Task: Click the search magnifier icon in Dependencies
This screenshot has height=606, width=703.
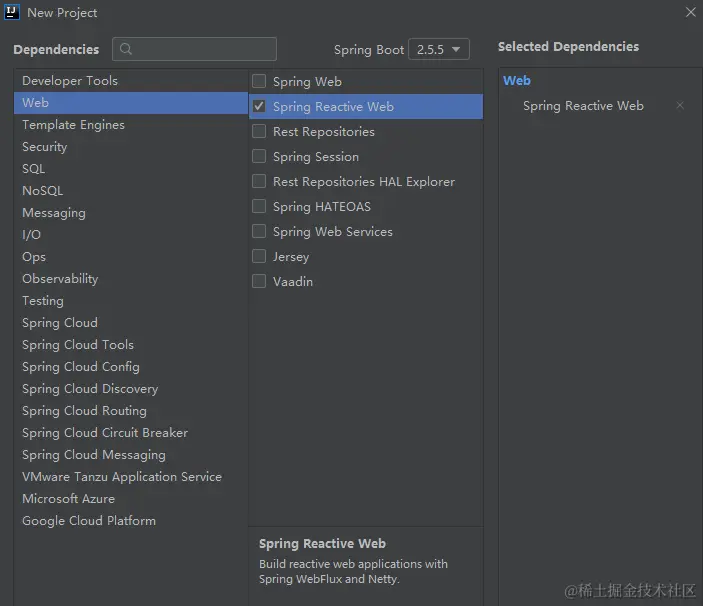Action: (x=126, y=49)
